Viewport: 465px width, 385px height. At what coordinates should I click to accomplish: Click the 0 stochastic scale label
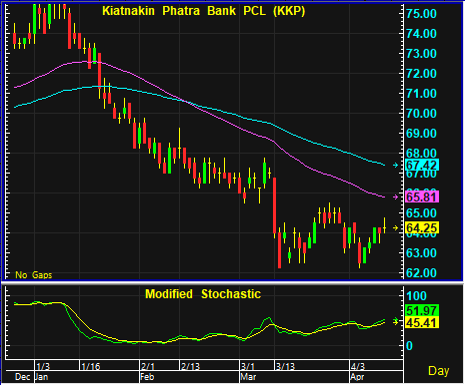410,346
